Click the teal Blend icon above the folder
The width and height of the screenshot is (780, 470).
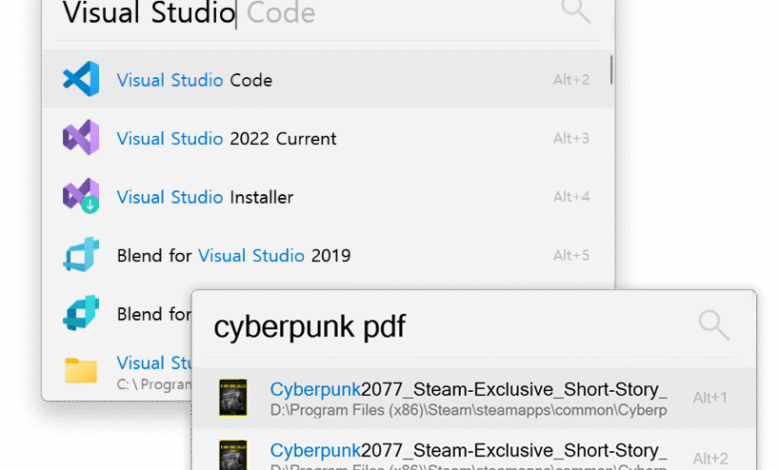pos(80,314)
